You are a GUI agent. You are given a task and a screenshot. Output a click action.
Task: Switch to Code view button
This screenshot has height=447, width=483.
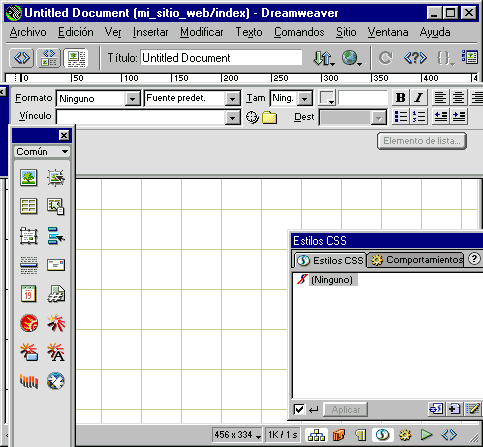[x=22, y=58]
